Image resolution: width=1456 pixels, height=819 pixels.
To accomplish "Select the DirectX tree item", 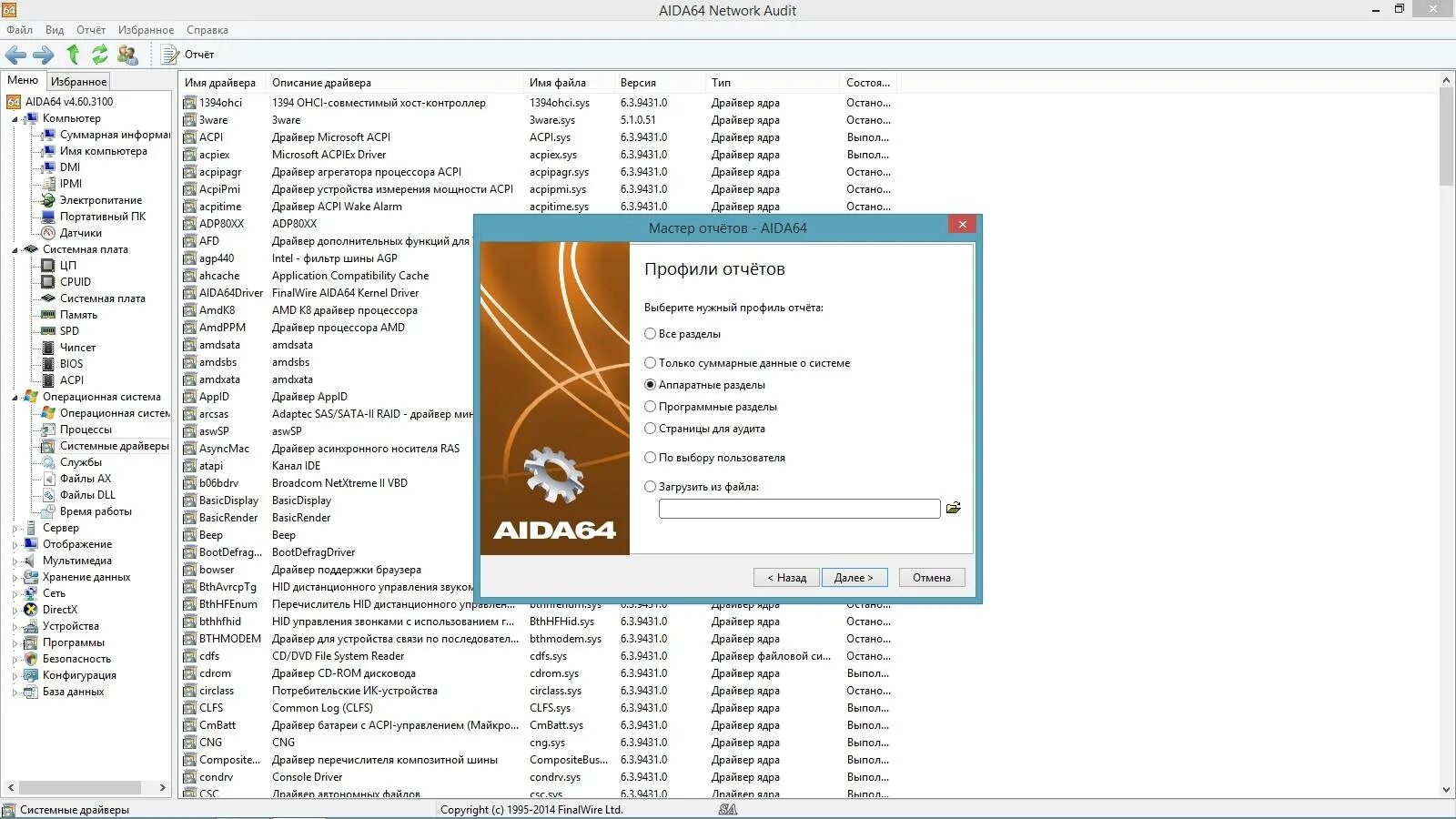I will point(60,610).
